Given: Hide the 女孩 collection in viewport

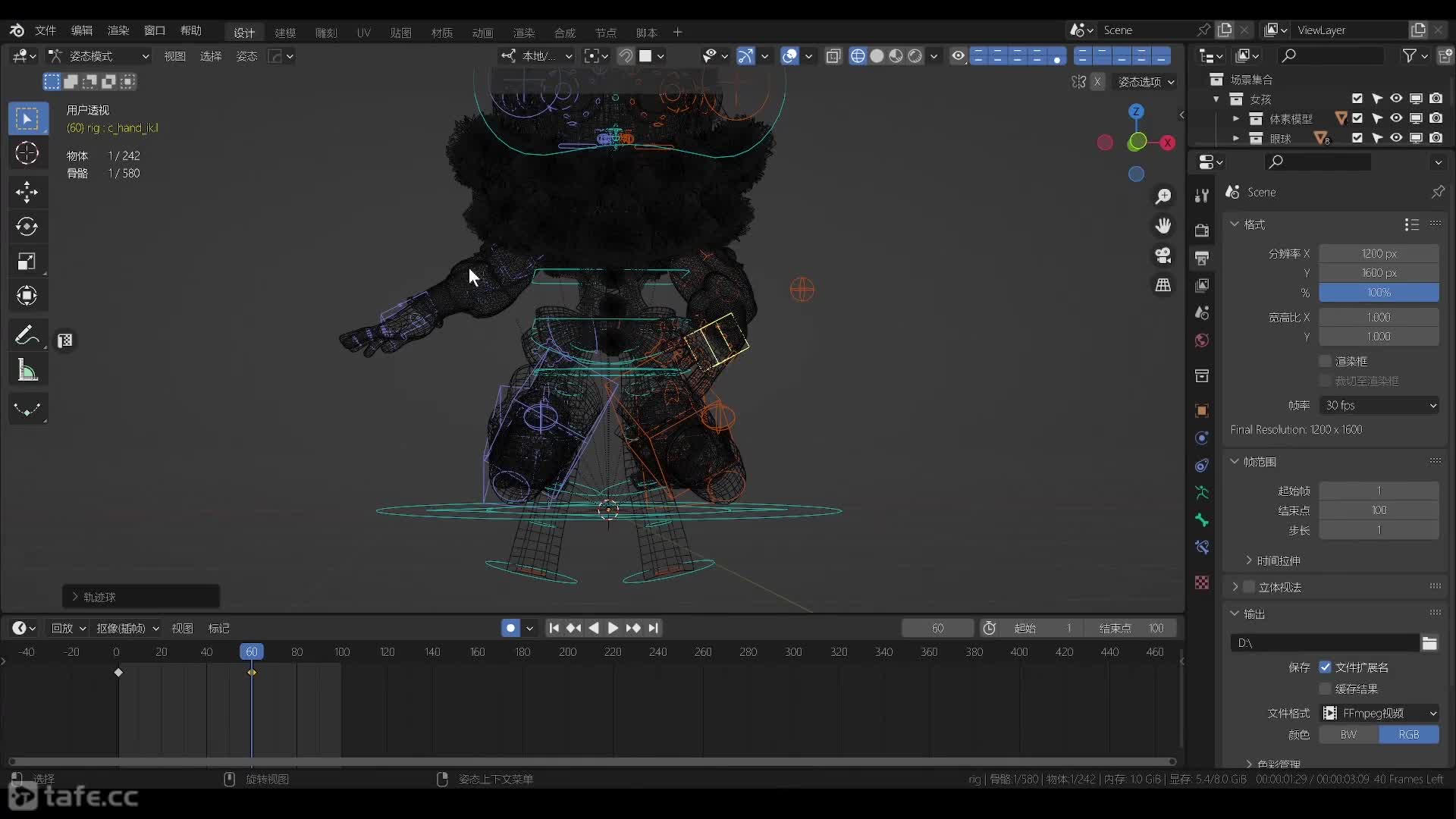Looking at the screenshot, I should point(1396,99).
